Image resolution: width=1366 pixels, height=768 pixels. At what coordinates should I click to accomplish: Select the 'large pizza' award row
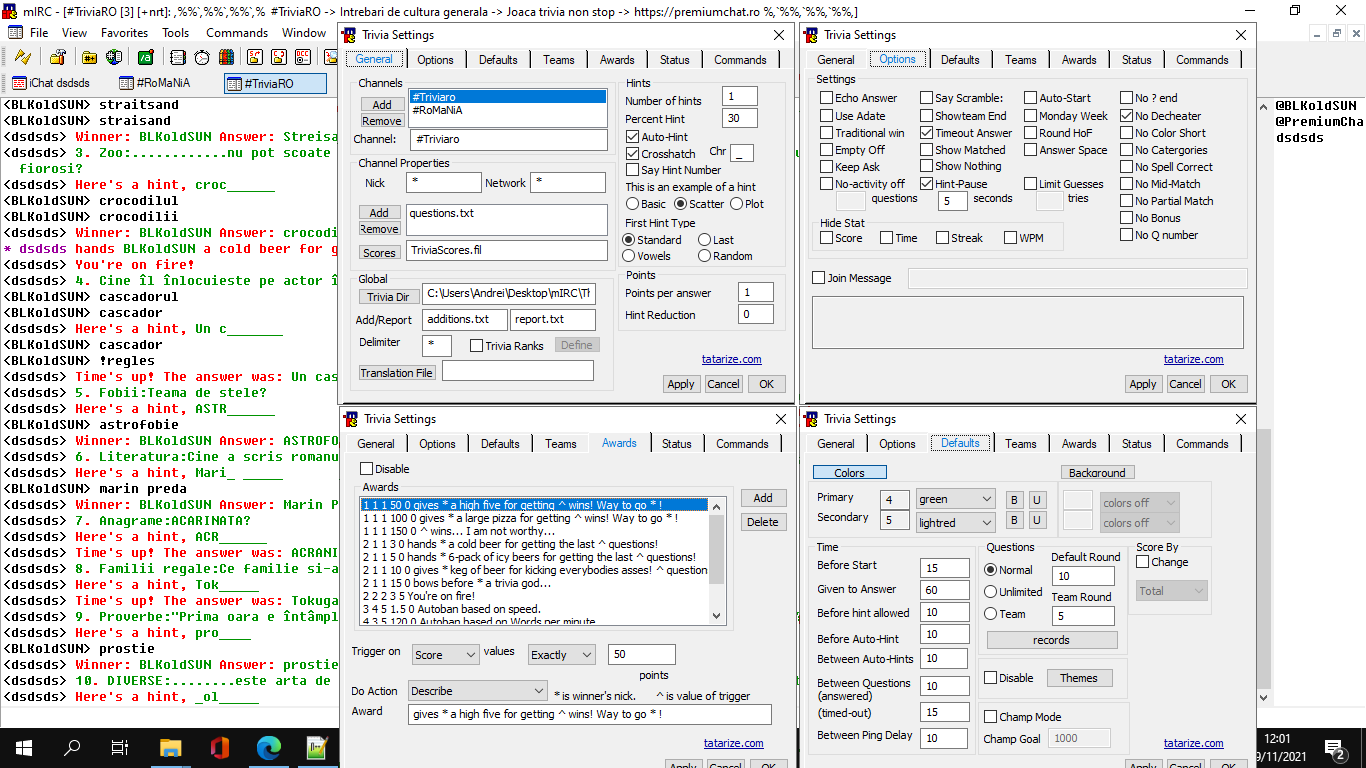click(x=535, y=518)
